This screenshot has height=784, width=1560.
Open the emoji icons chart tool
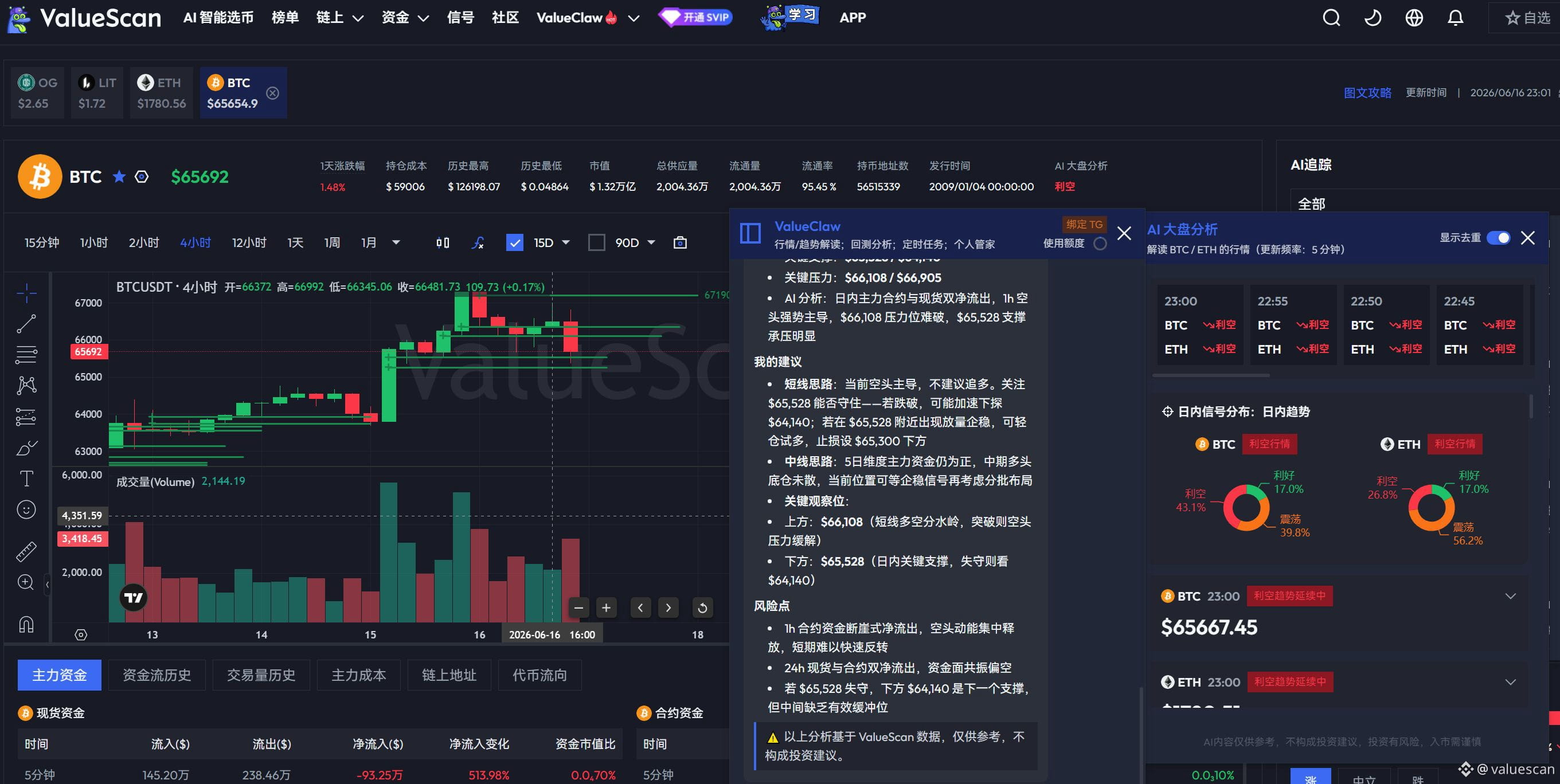[26, 509]
